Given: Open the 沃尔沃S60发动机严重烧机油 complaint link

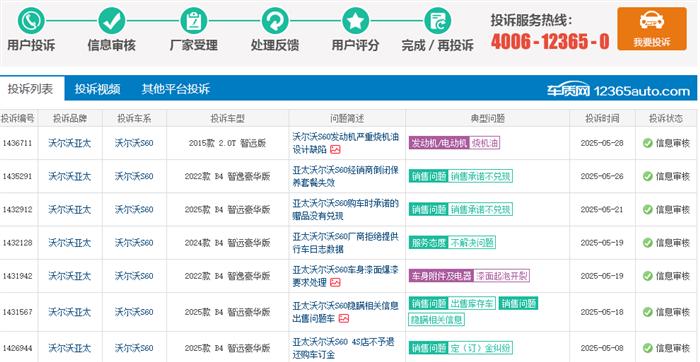Looking at the screenshot, I should pos(345,143).
